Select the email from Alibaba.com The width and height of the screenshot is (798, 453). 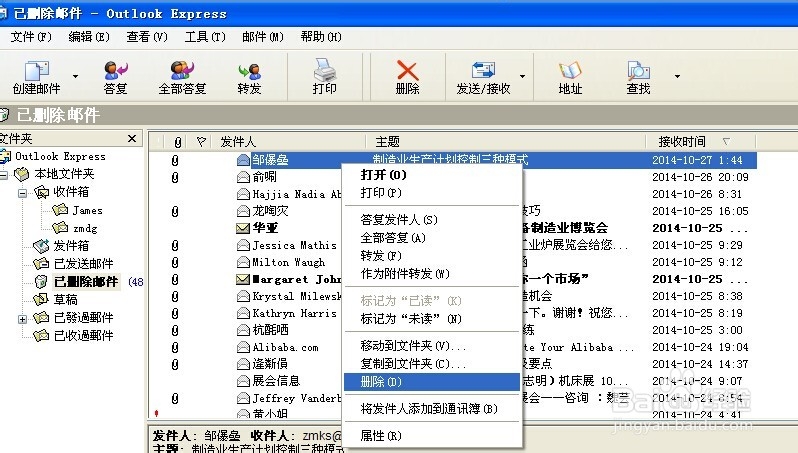pos(285,347)
